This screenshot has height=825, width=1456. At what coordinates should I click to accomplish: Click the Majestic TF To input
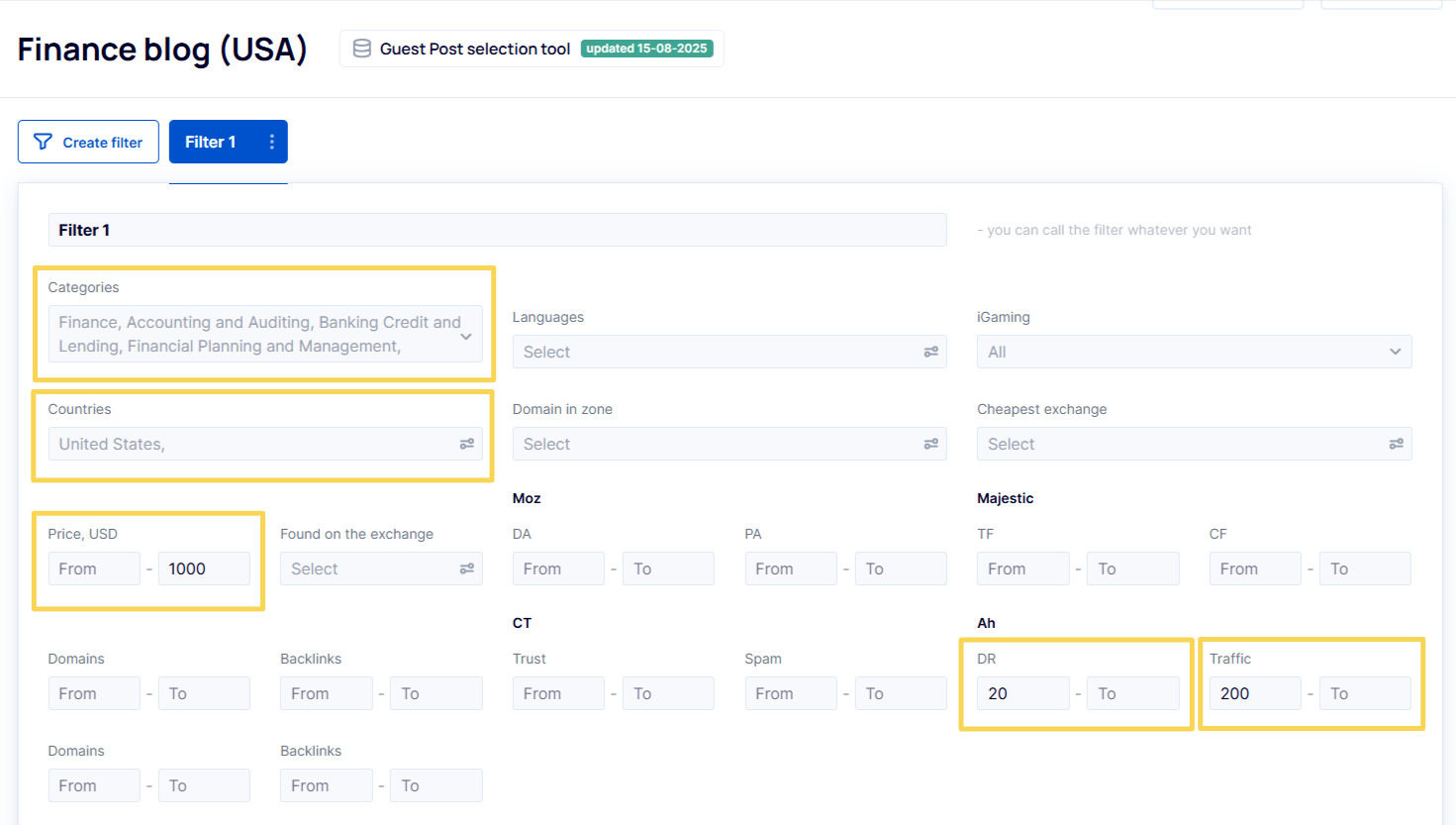1132,568
